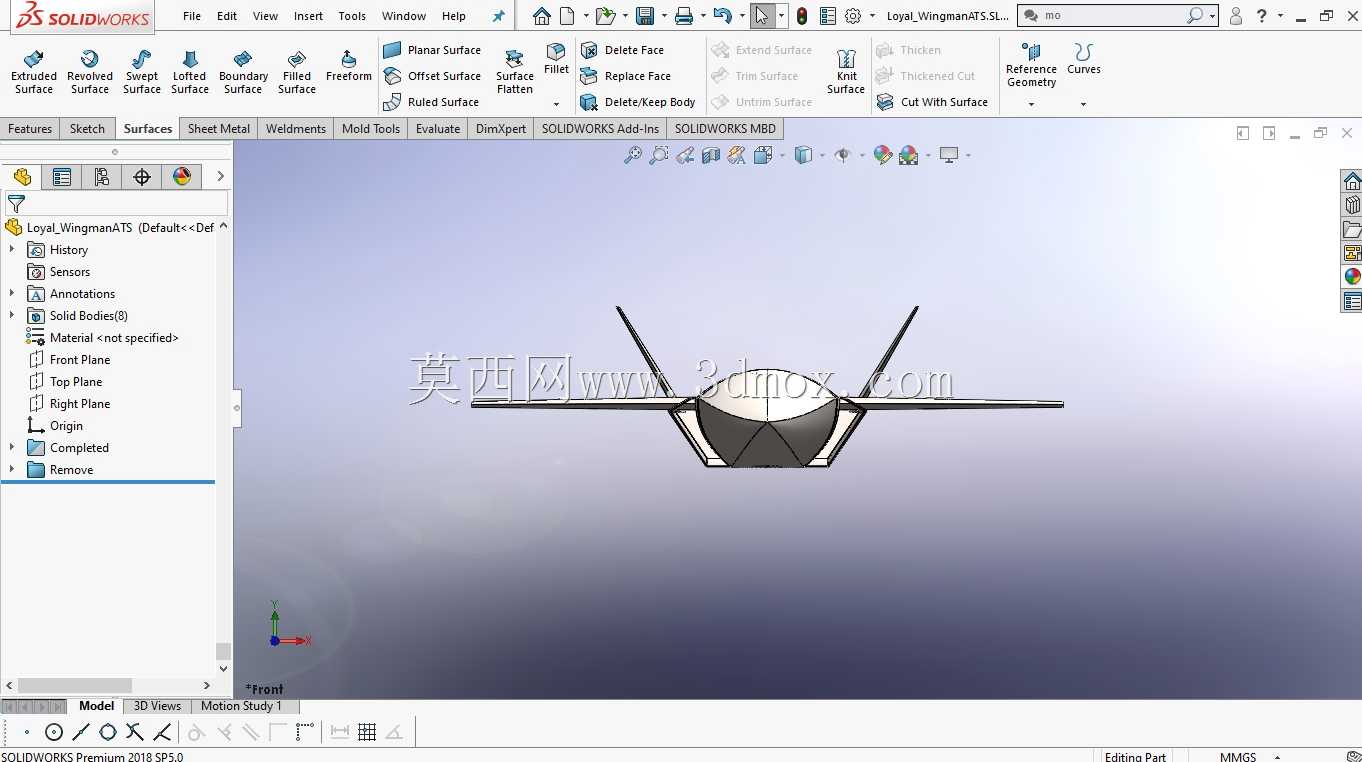Viewport: 1362px width, 762px height.
Task: Open the File menu
Action: tap(192, 16)
